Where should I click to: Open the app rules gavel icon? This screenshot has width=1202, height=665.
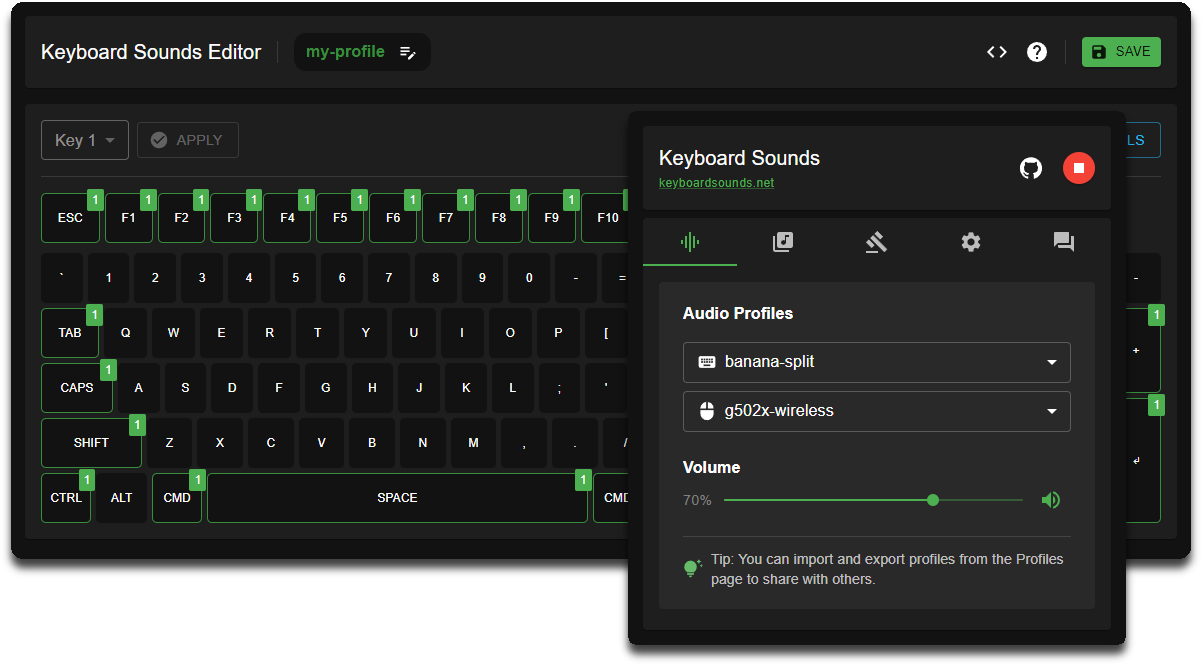pyautogui.click(x=876, y=242)
